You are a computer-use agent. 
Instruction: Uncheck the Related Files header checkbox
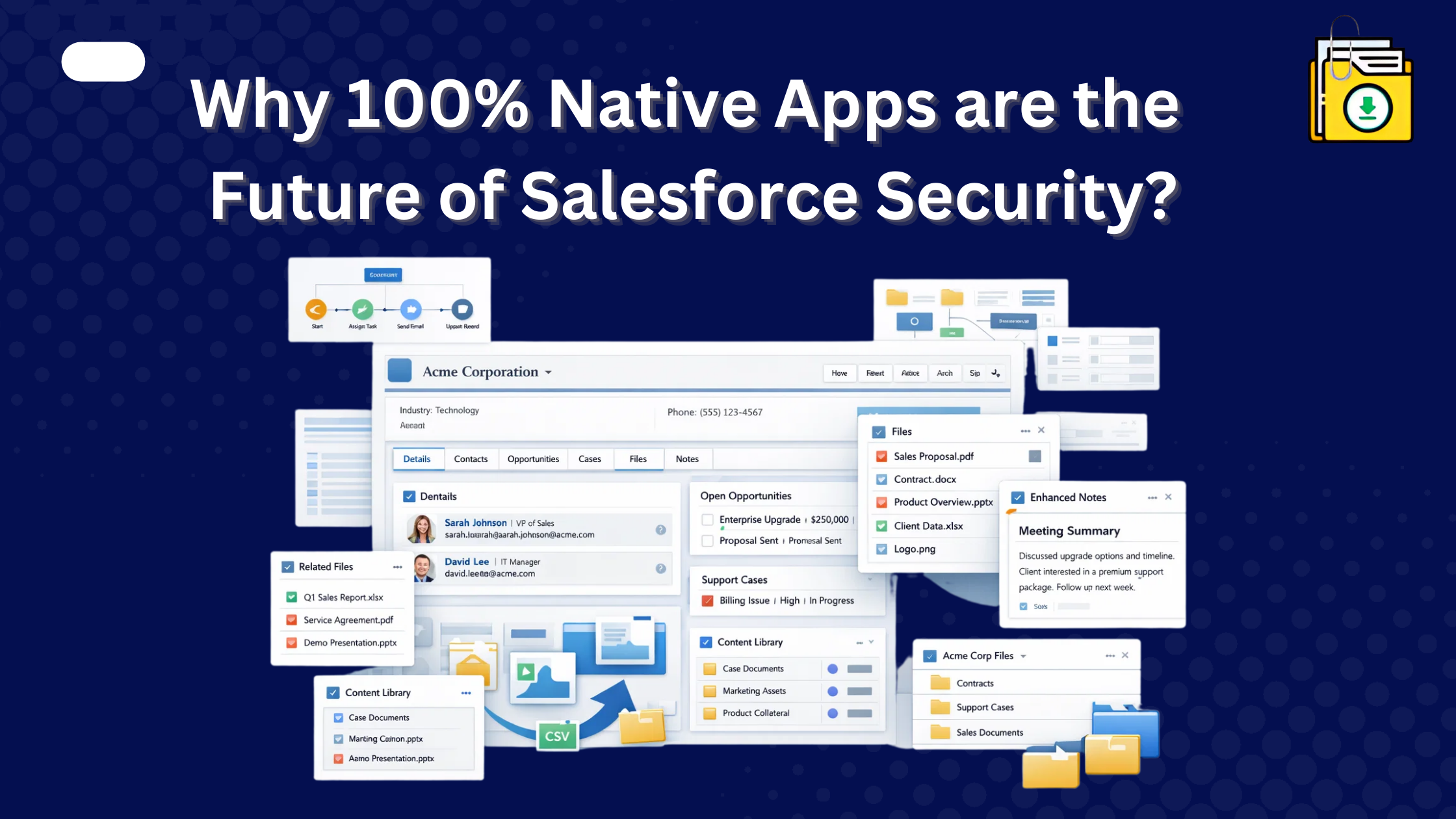[287, 567]
